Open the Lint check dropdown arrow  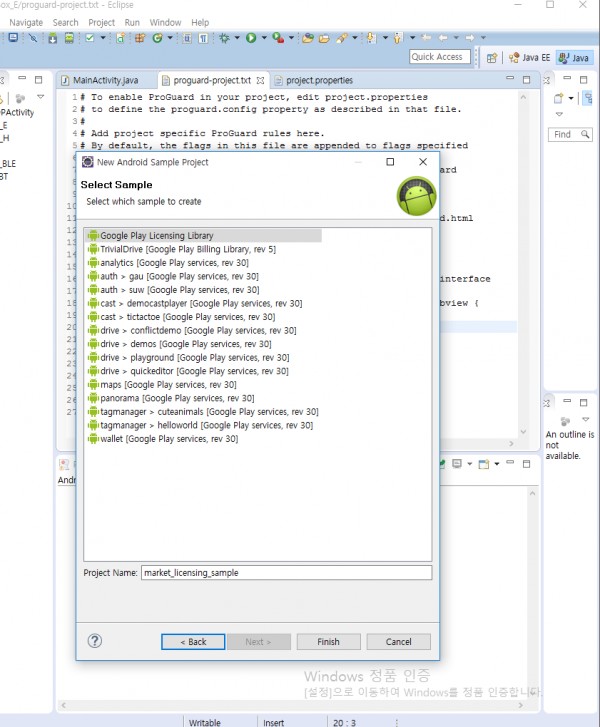point(103,38)
